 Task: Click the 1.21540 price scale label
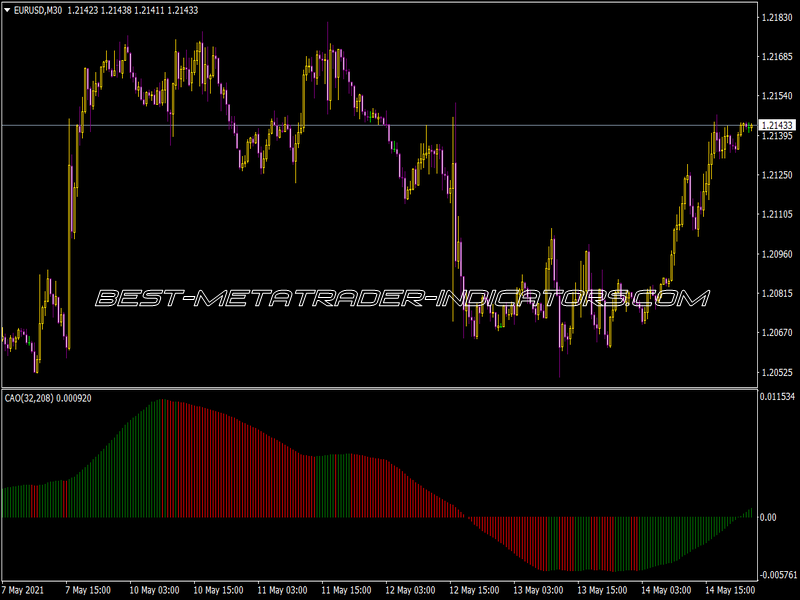pyautogui.click(x=777, y=96)
